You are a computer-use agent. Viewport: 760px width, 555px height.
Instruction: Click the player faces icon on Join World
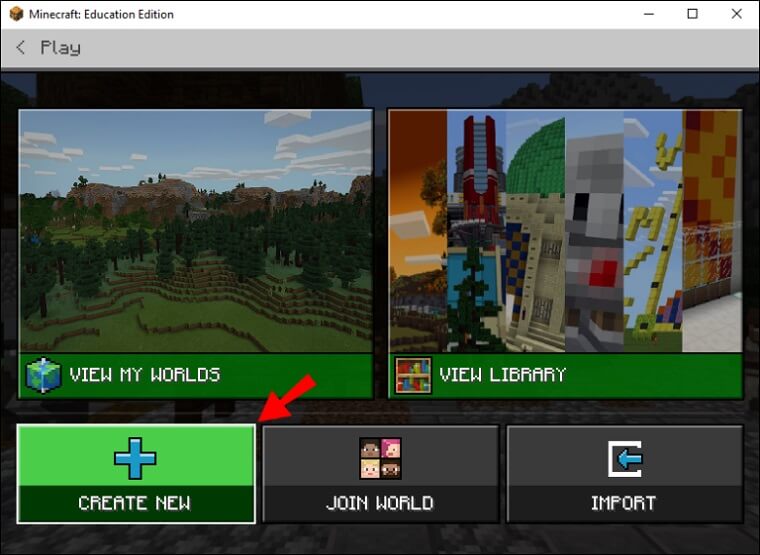pyautogui.click(x=380, y=458)
